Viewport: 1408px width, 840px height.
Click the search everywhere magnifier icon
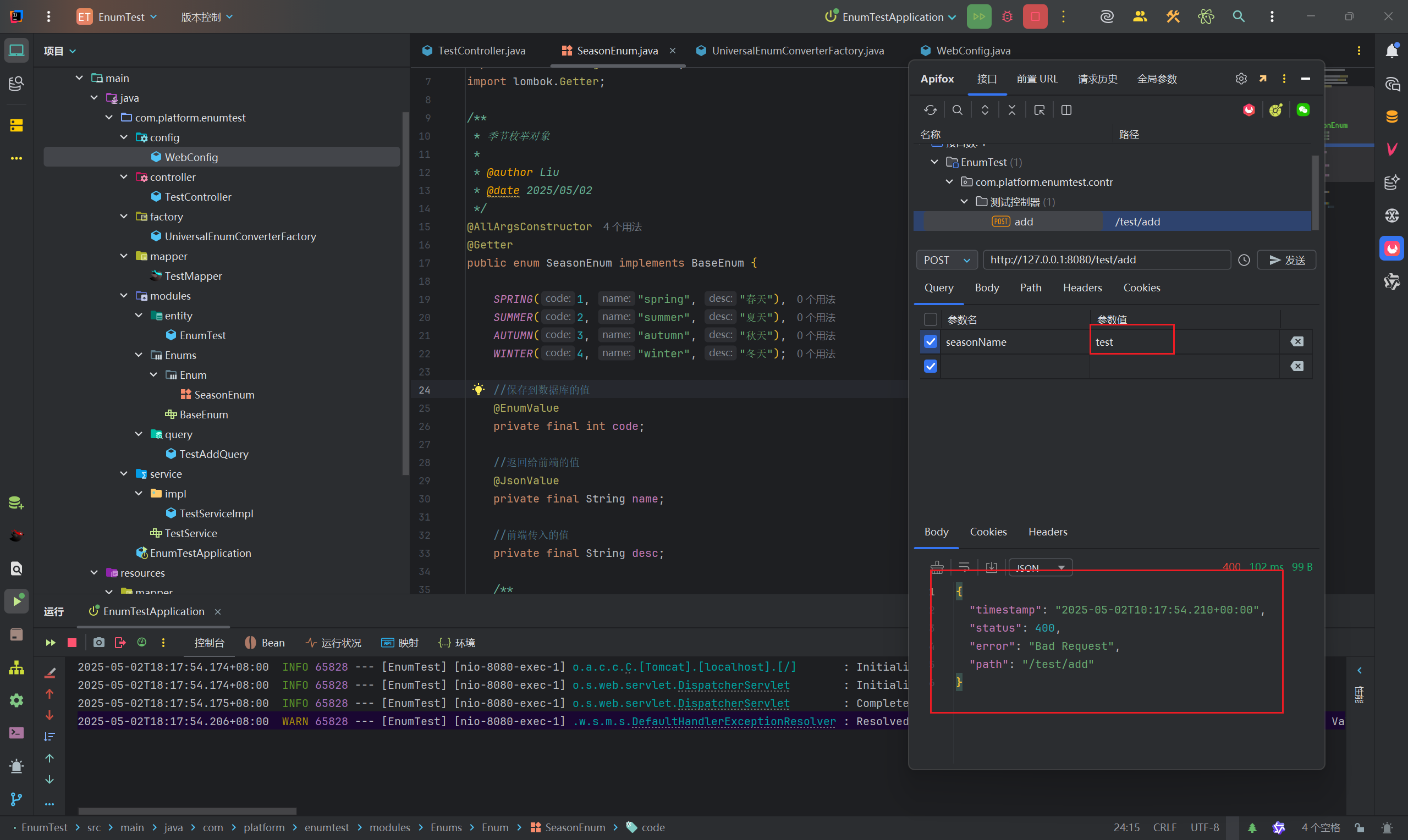click(x=1238, y=16)
